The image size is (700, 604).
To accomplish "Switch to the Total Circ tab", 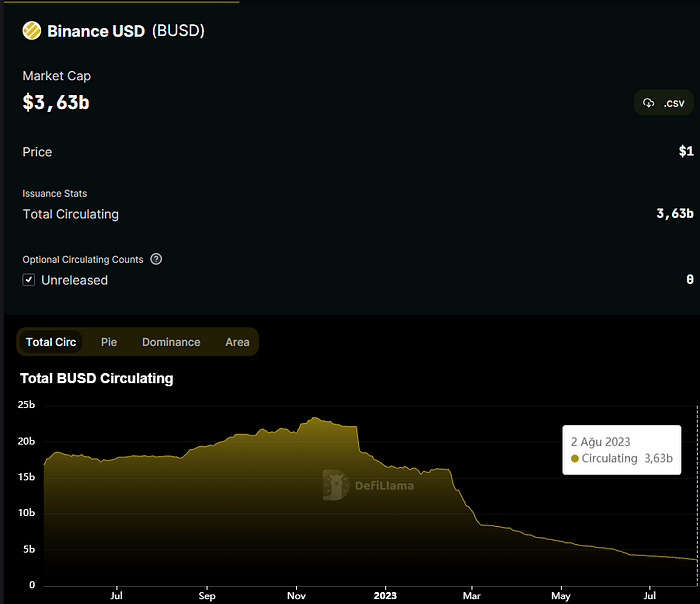I will (x=51, y=342).
